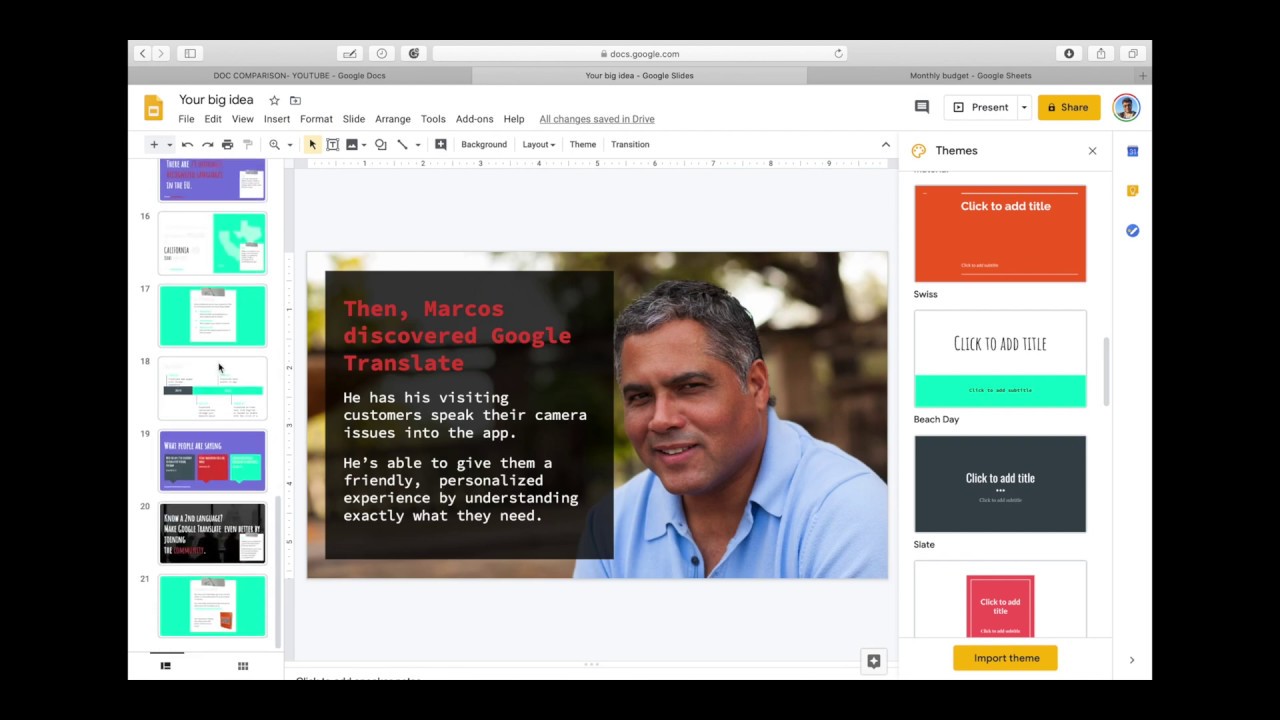Click the Theme toolbar button

[x=583, y=144]
